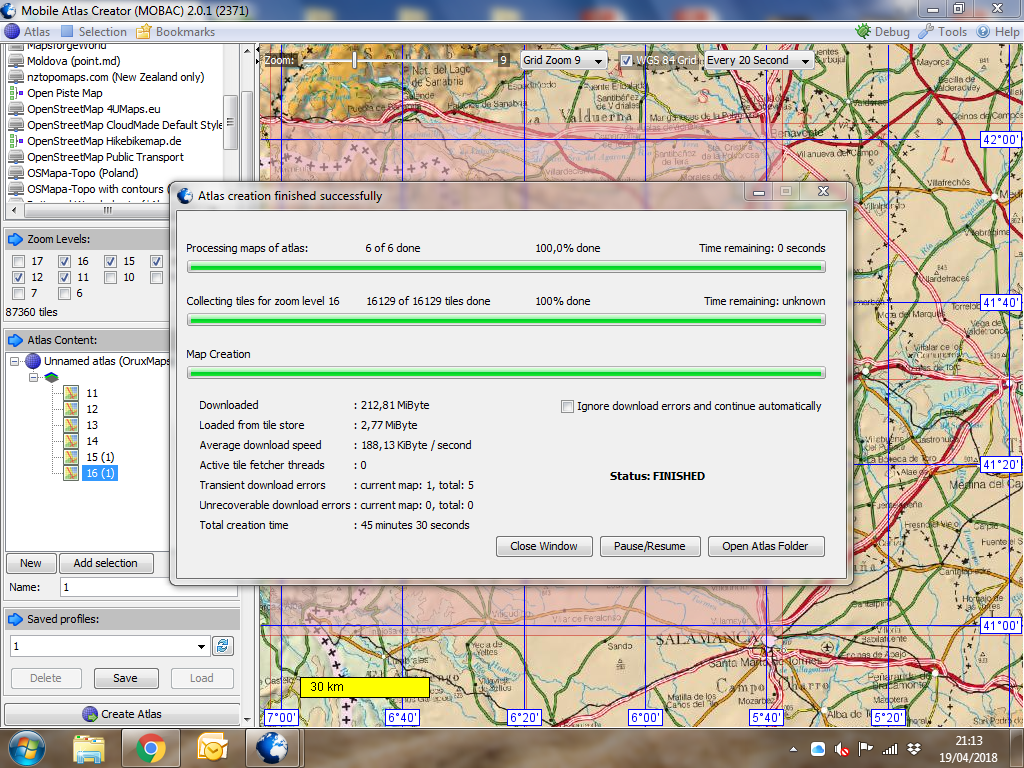This screenshot has width=1024, height=768.
Task: Toggle zoom level 17 checkbox
Action: click(x=18, y=261)
